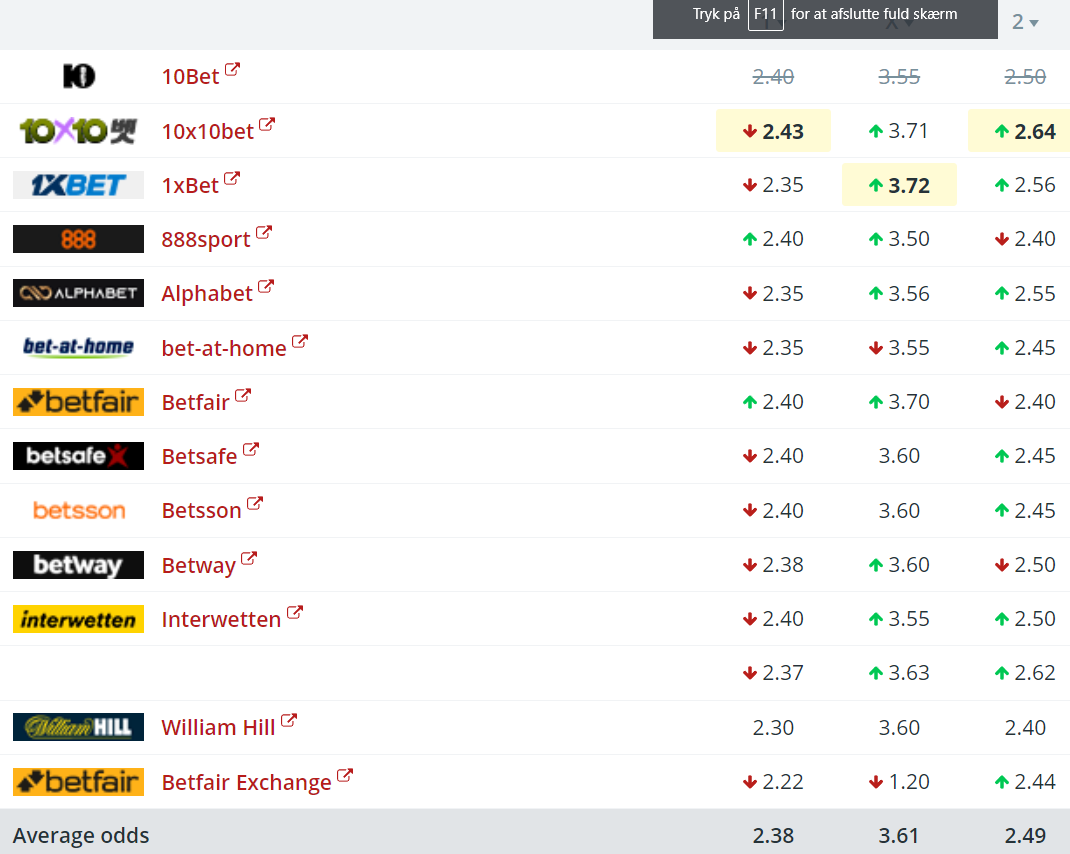Screen dimensions: 1070x854
Task: Select average draw odds 3.61
Action: coord(899,836)
